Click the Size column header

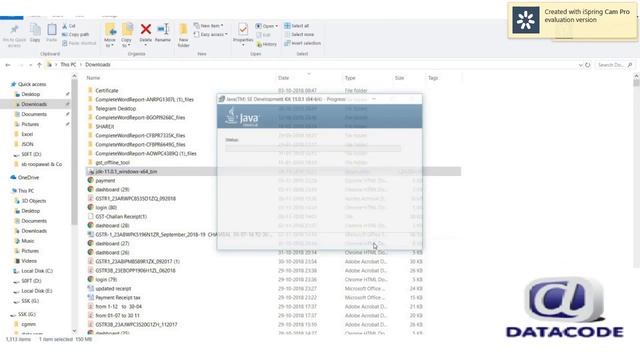point(399,78)
